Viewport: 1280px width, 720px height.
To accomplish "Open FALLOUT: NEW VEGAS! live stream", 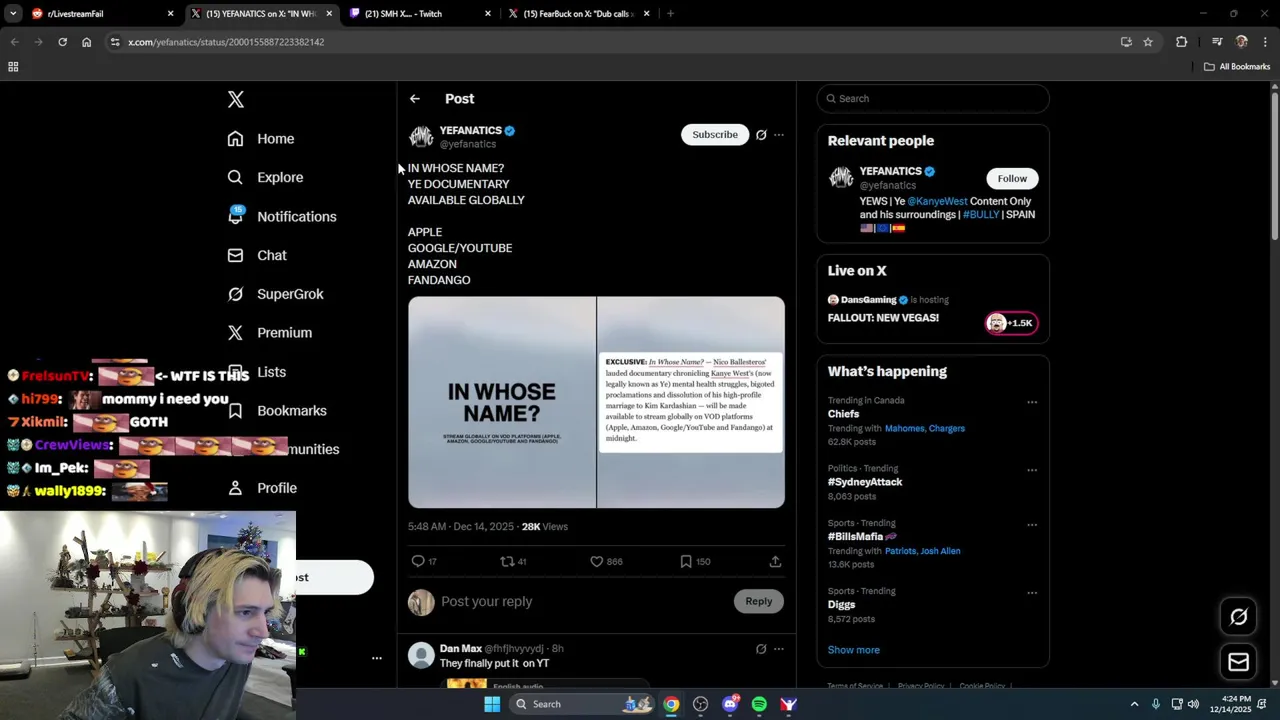I will (883, 318).
